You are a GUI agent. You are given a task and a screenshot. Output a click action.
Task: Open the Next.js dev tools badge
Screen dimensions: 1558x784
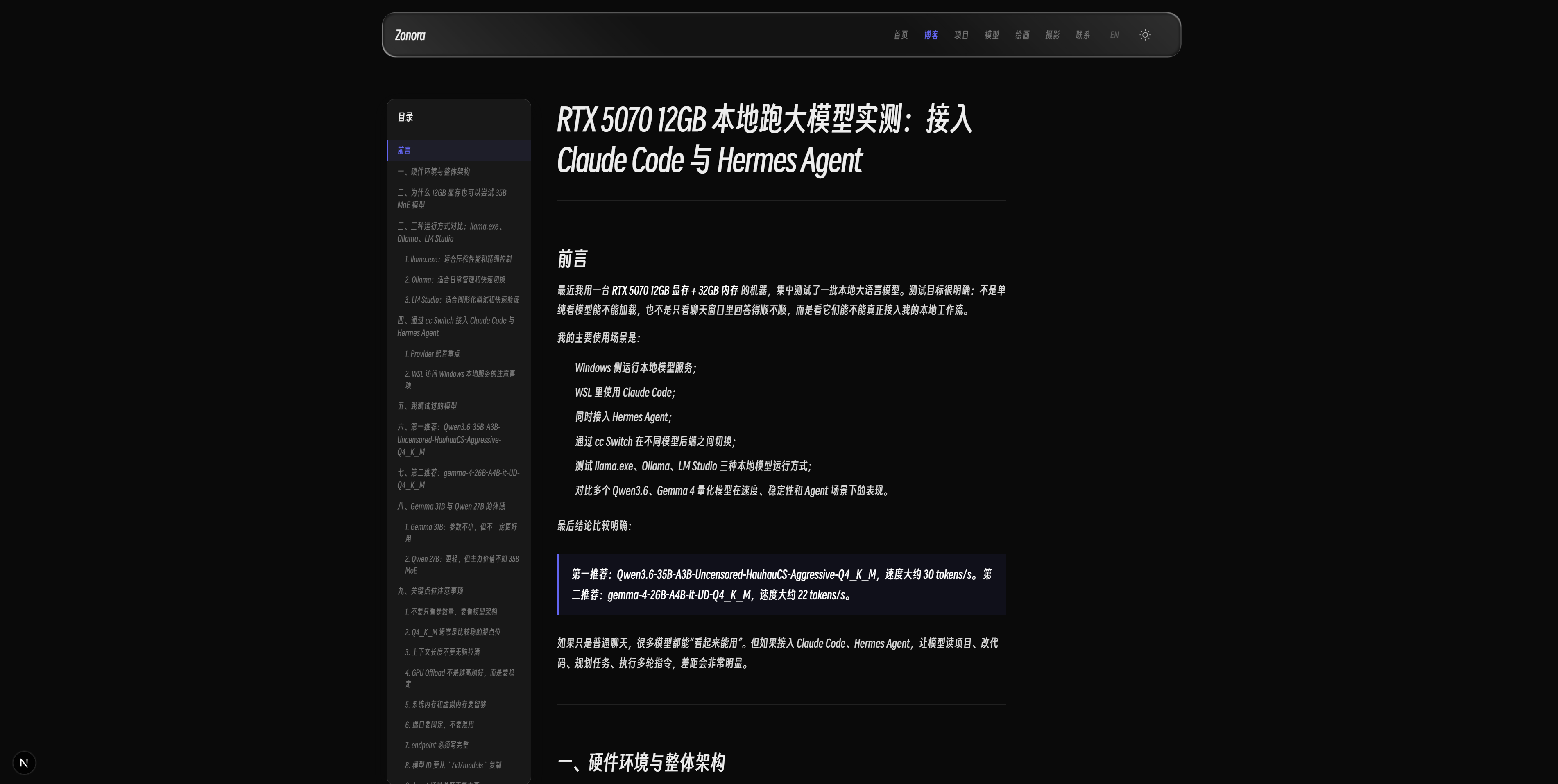pyautogui.click(x=24, y=763)
